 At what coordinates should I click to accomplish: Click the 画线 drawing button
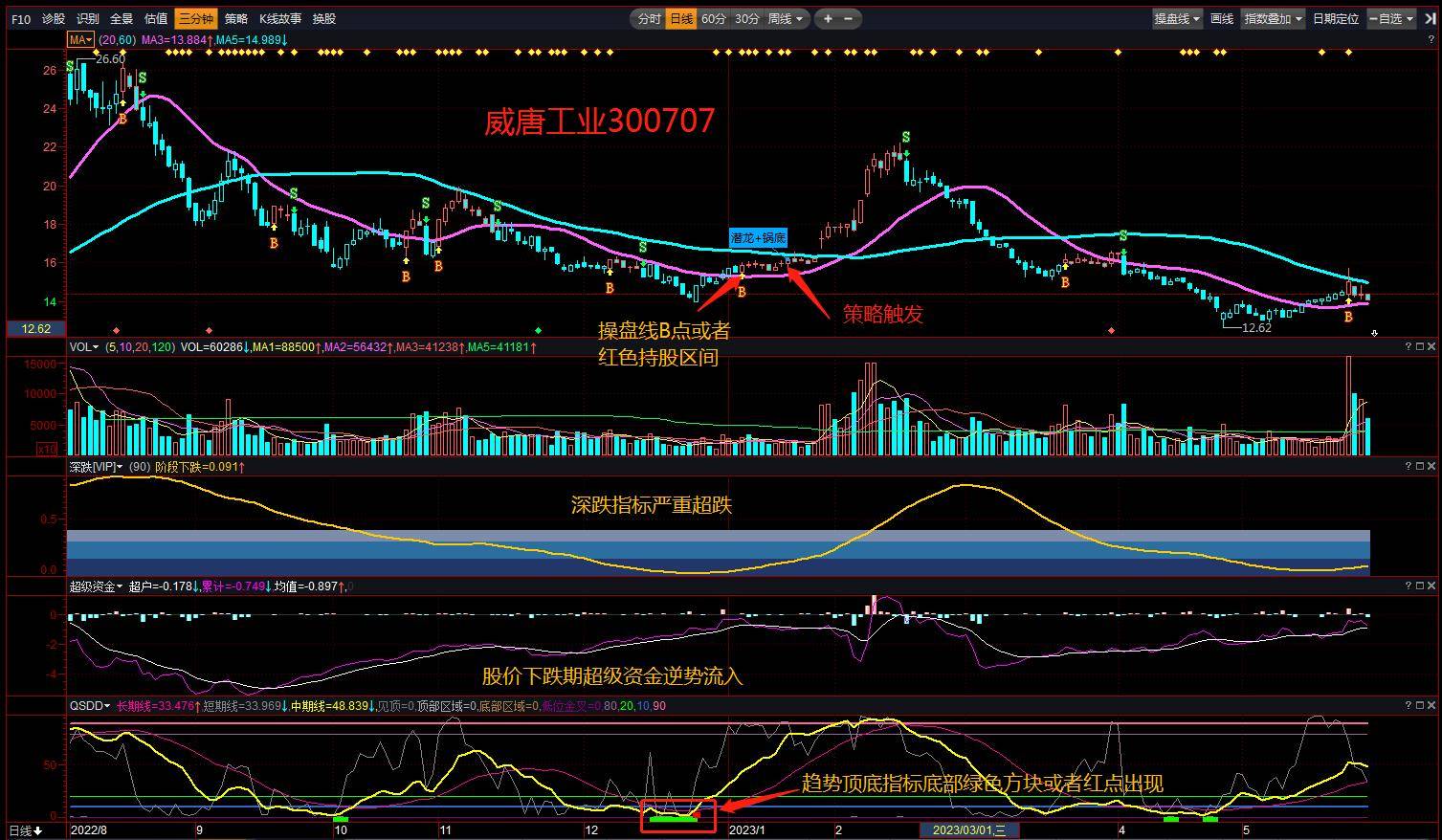click(1222, 18)
